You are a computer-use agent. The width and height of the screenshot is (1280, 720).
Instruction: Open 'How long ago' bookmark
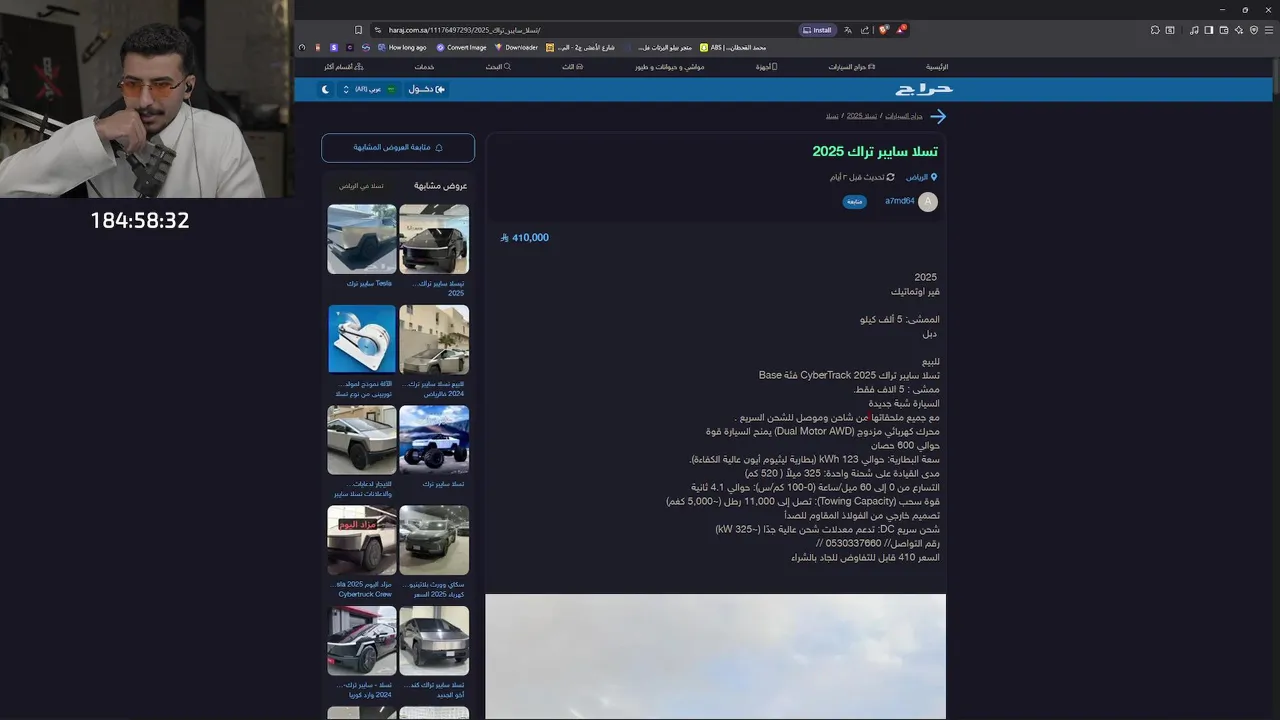click(x=402, y=47)
